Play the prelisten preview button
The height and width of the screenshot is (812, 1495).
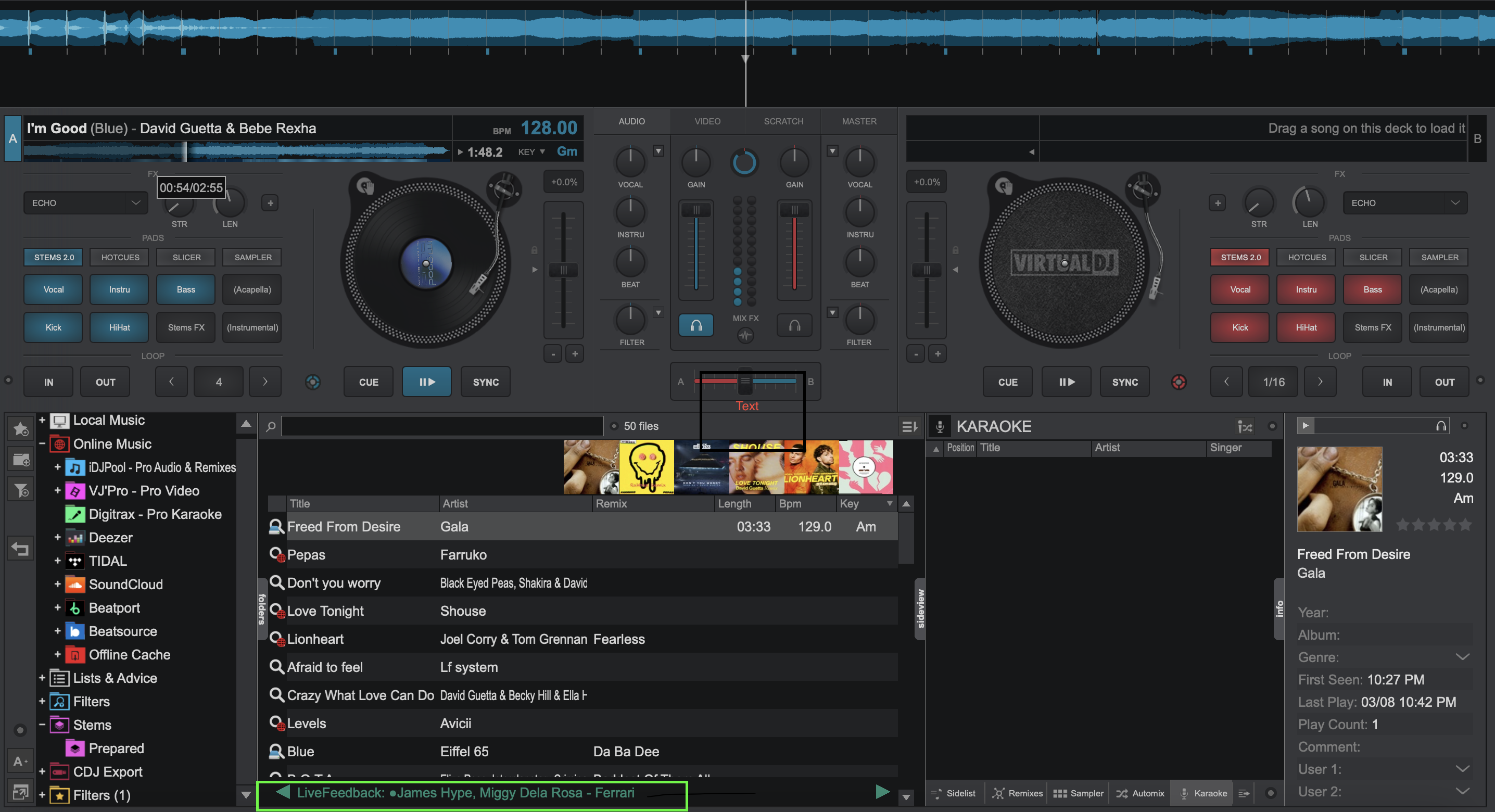(1305, 425)
